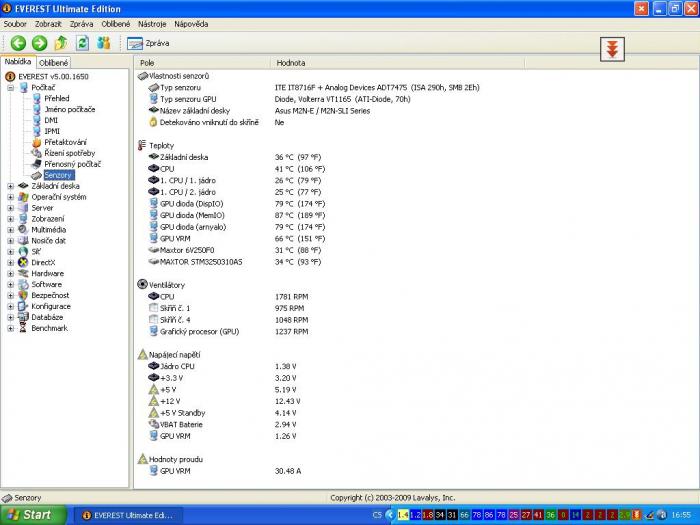The width and height of the screenshot is (700, 525).
Task: Go up one level with toolbar arrow
Action: (61, 43)
